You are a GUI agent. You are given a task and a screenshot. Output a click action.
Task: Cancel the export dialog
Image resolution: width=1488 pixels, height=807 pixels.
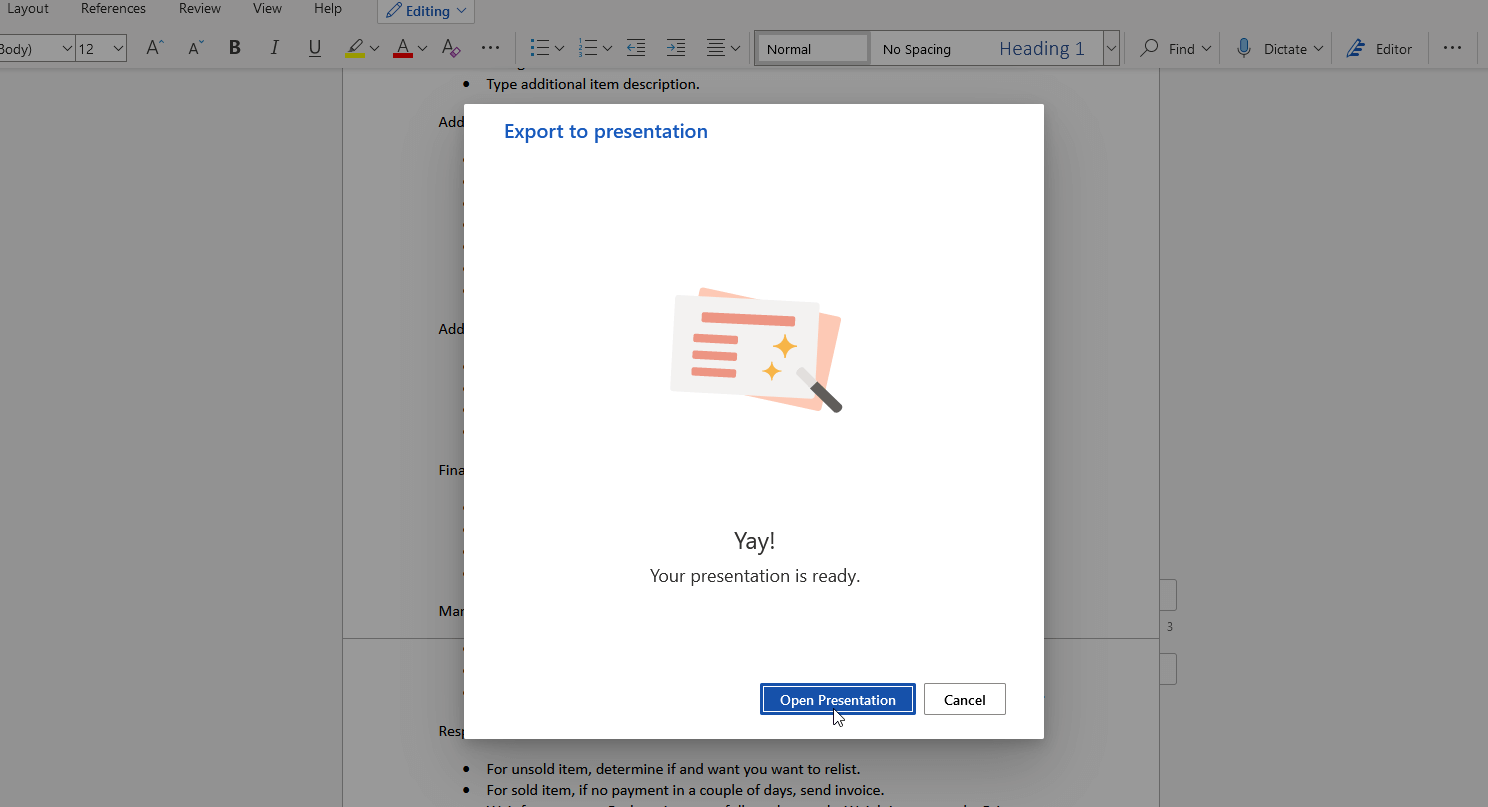(964, 700)
